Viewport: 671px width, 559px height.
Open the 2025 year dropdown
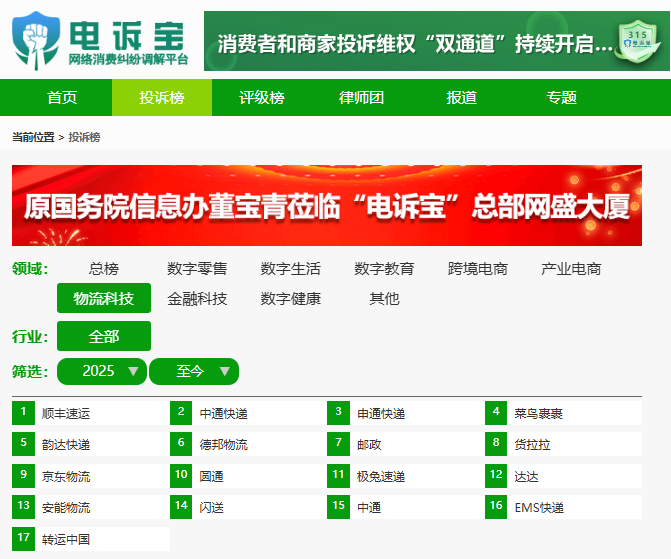point(102,371)
